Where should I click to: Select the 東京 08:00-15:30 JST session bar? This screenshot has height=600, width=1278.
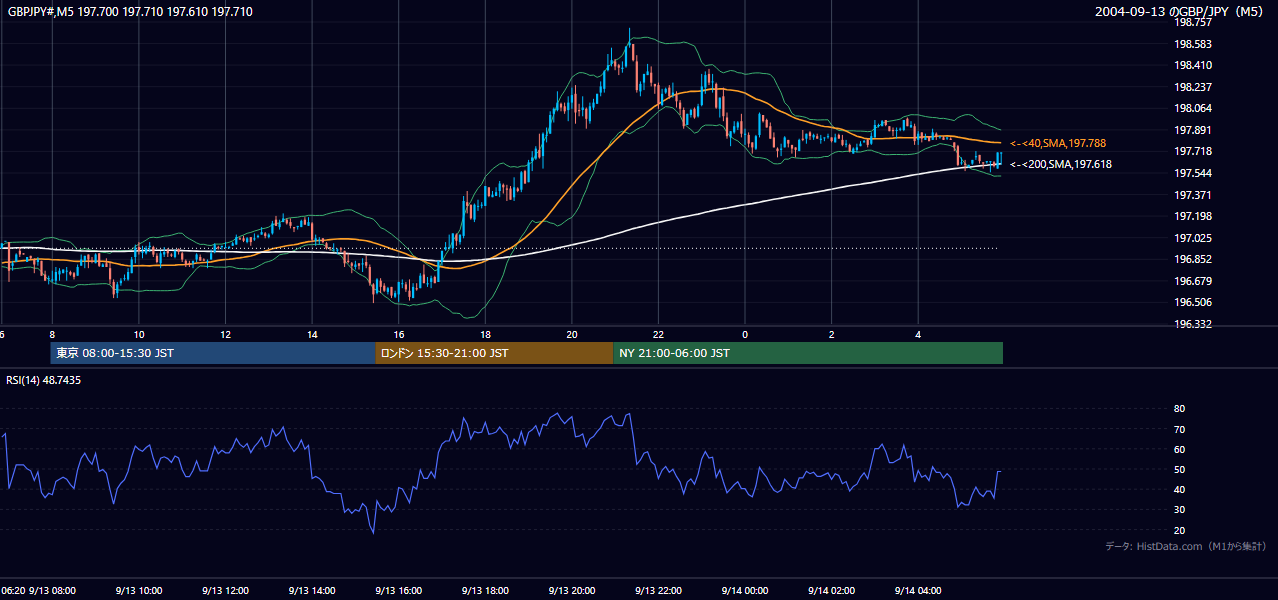pos(213,353)
